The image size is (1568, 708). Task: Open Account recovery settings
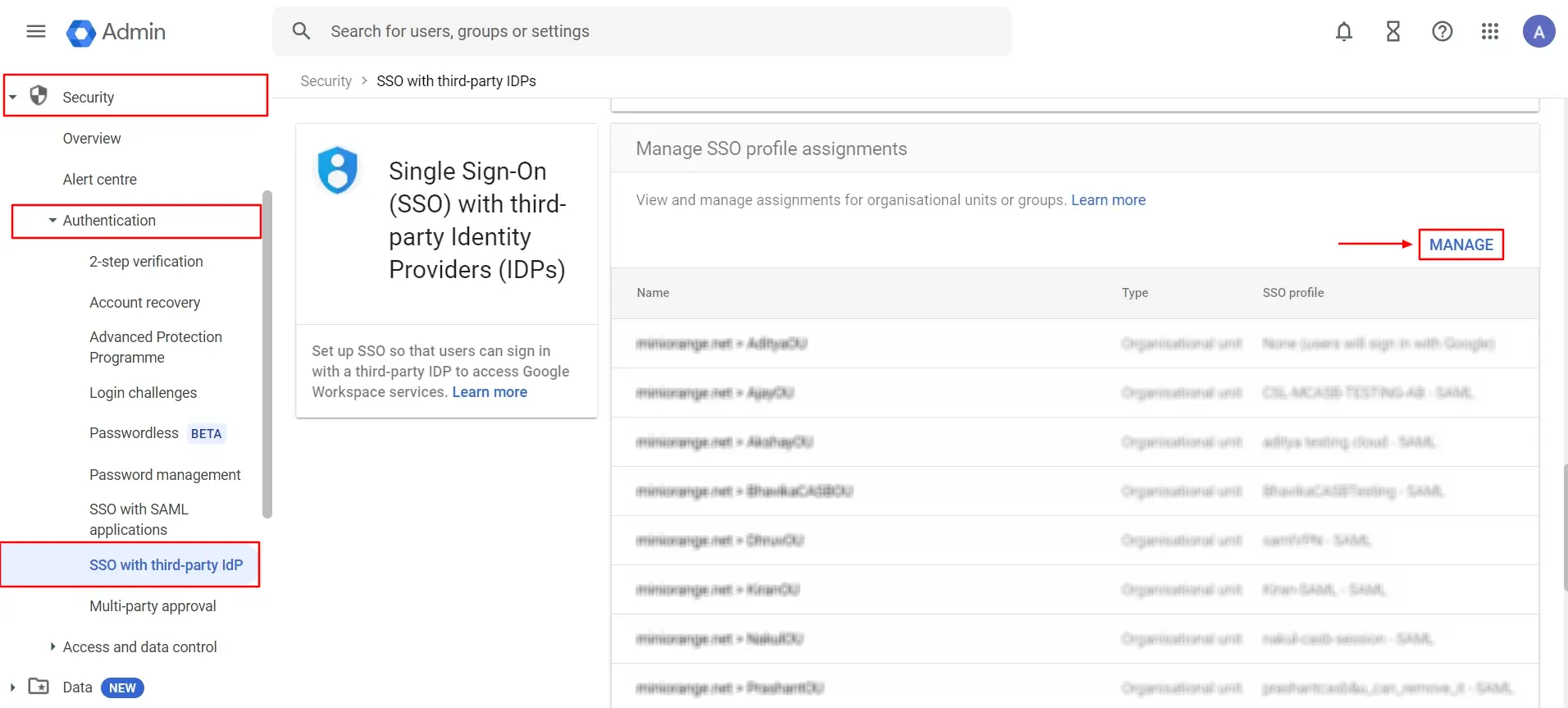tap(145, 303)
